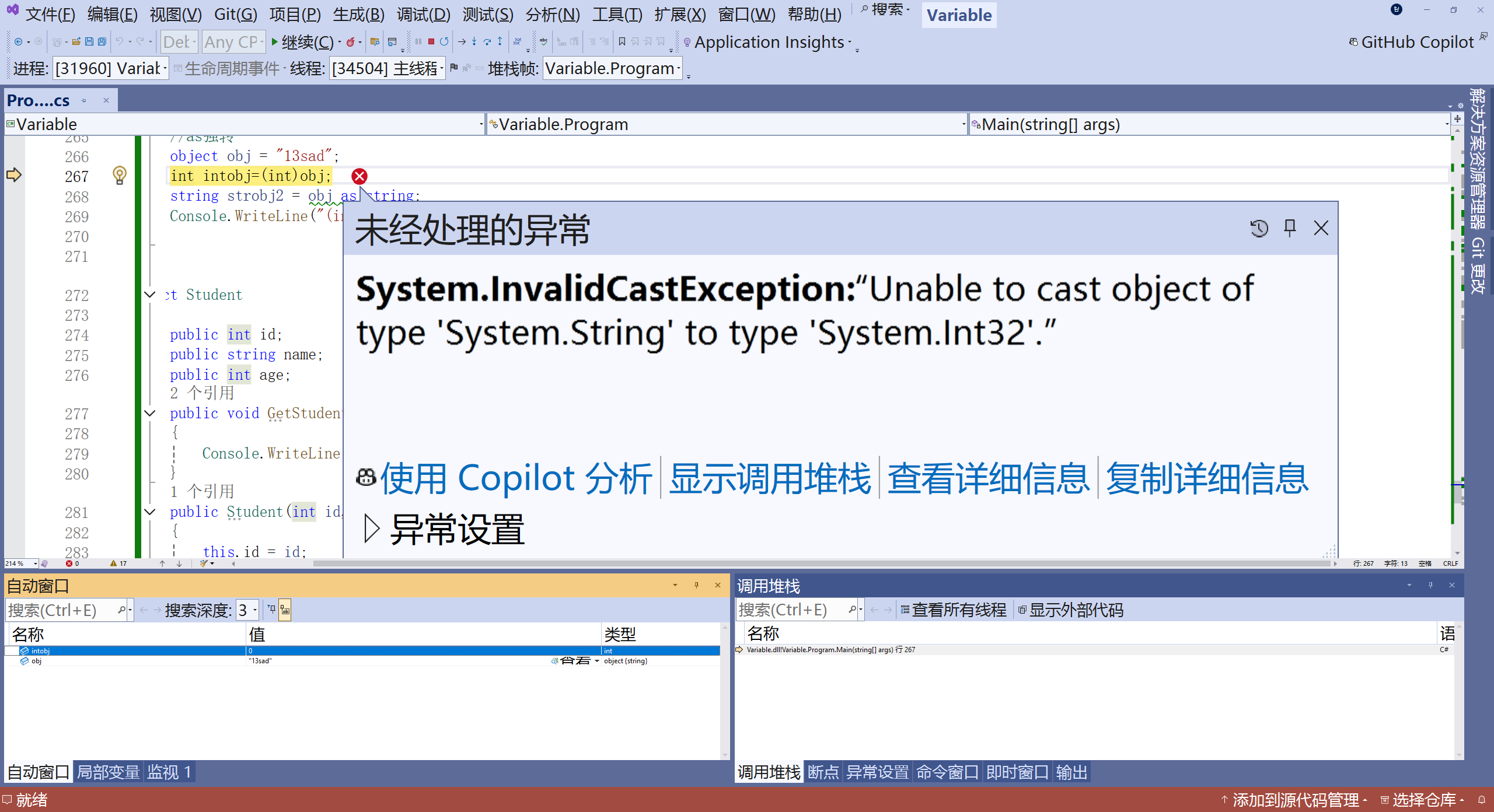The height and width of the screenshot is (812, 1494).
Task: Click the stop debugging red square icon
Action: click(x=431, y=41)
